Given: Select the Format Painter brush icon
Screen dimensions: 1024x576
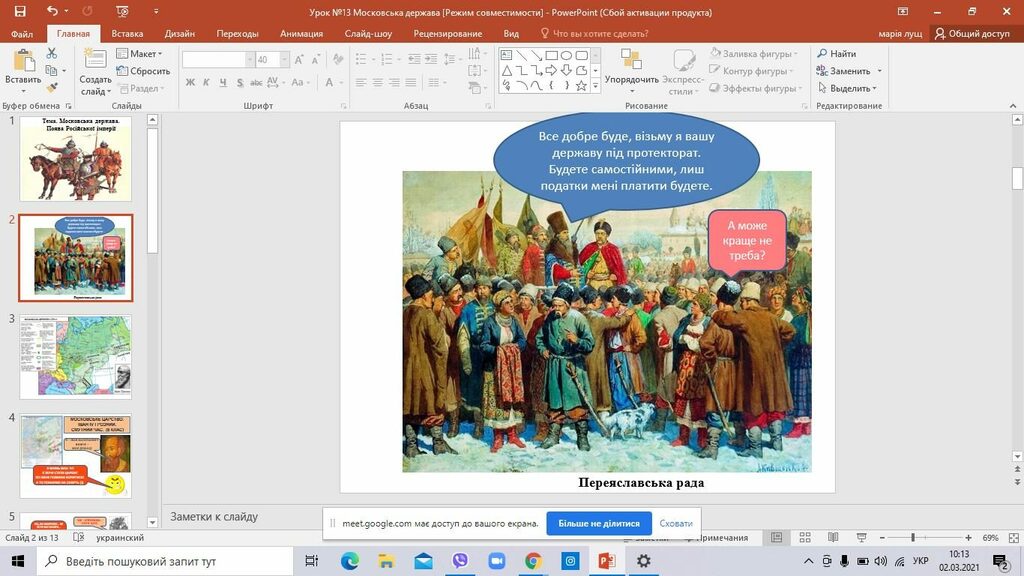Looking at the screenshot, I should [52, 88].
